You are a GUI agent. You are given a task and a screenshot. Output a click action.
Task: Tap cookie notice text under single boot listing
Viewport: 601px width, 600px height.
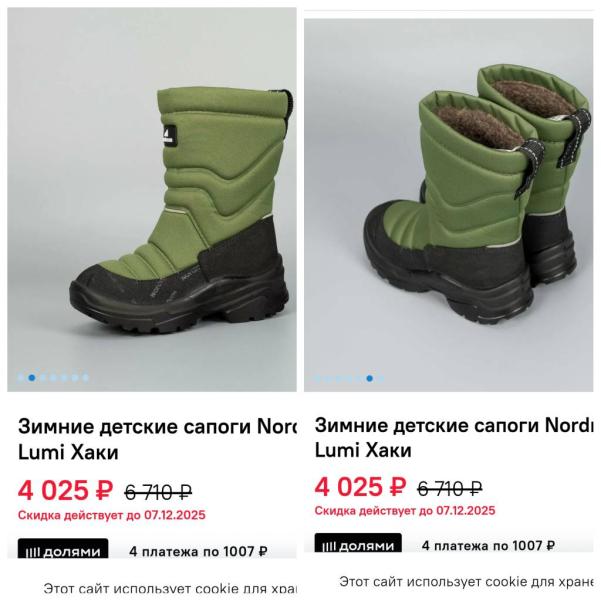tap(170, 588)
